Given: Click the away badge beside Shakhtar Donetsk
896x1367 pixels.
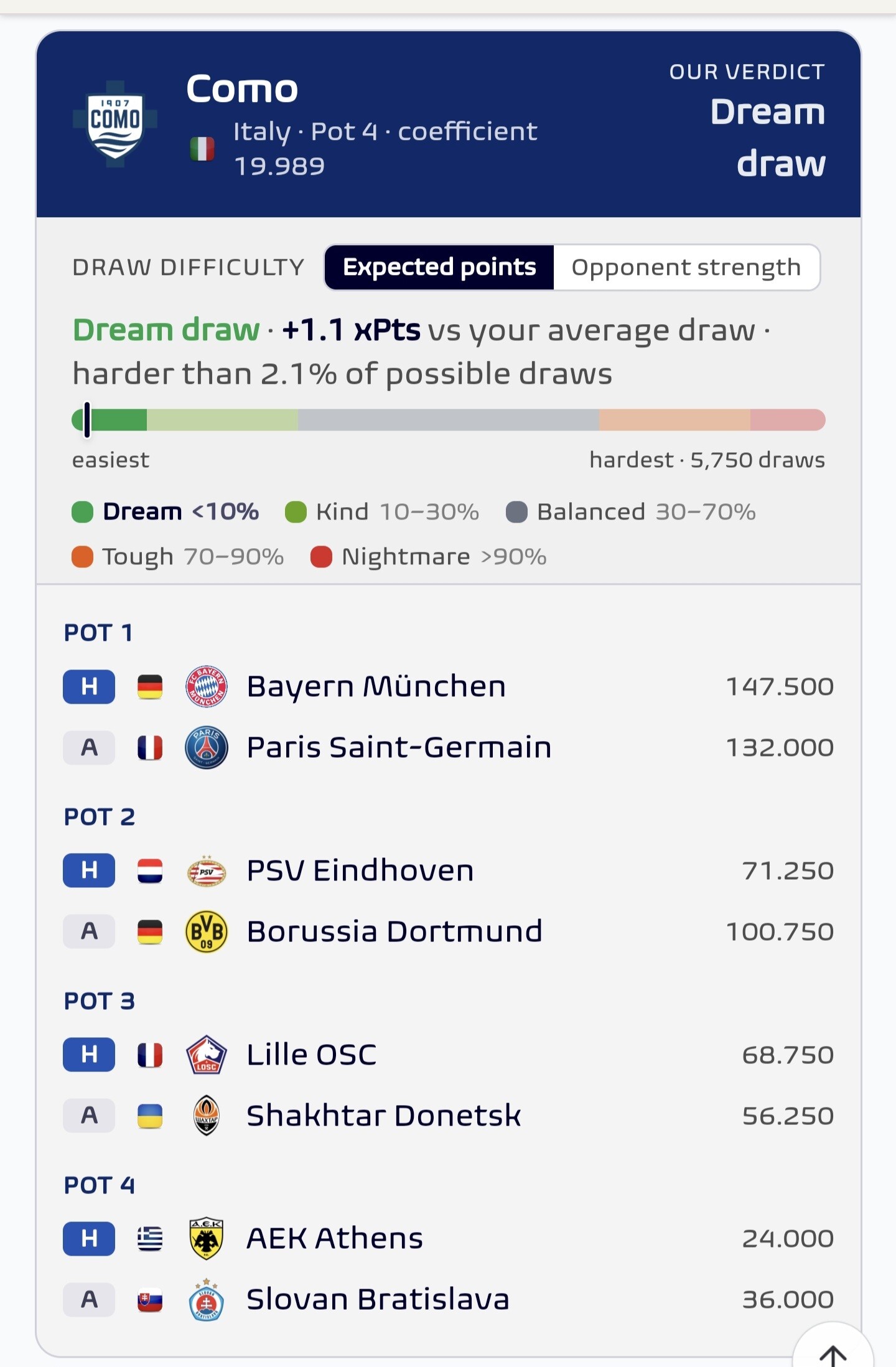Looking at the screenshot, I should (x=89, y=1116).
